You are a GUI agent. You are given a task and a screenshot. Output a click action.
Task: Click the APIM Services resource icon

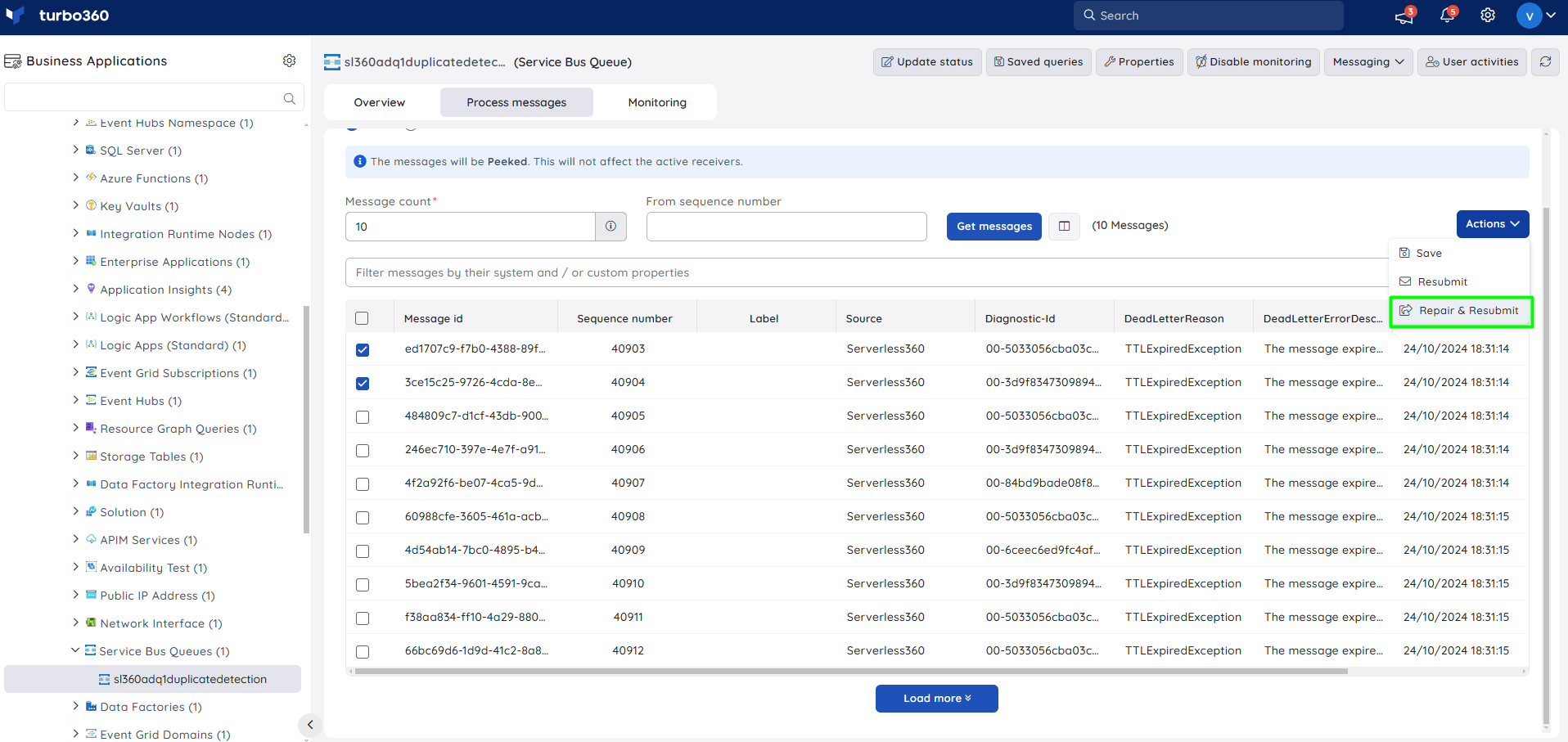[91, 539]
